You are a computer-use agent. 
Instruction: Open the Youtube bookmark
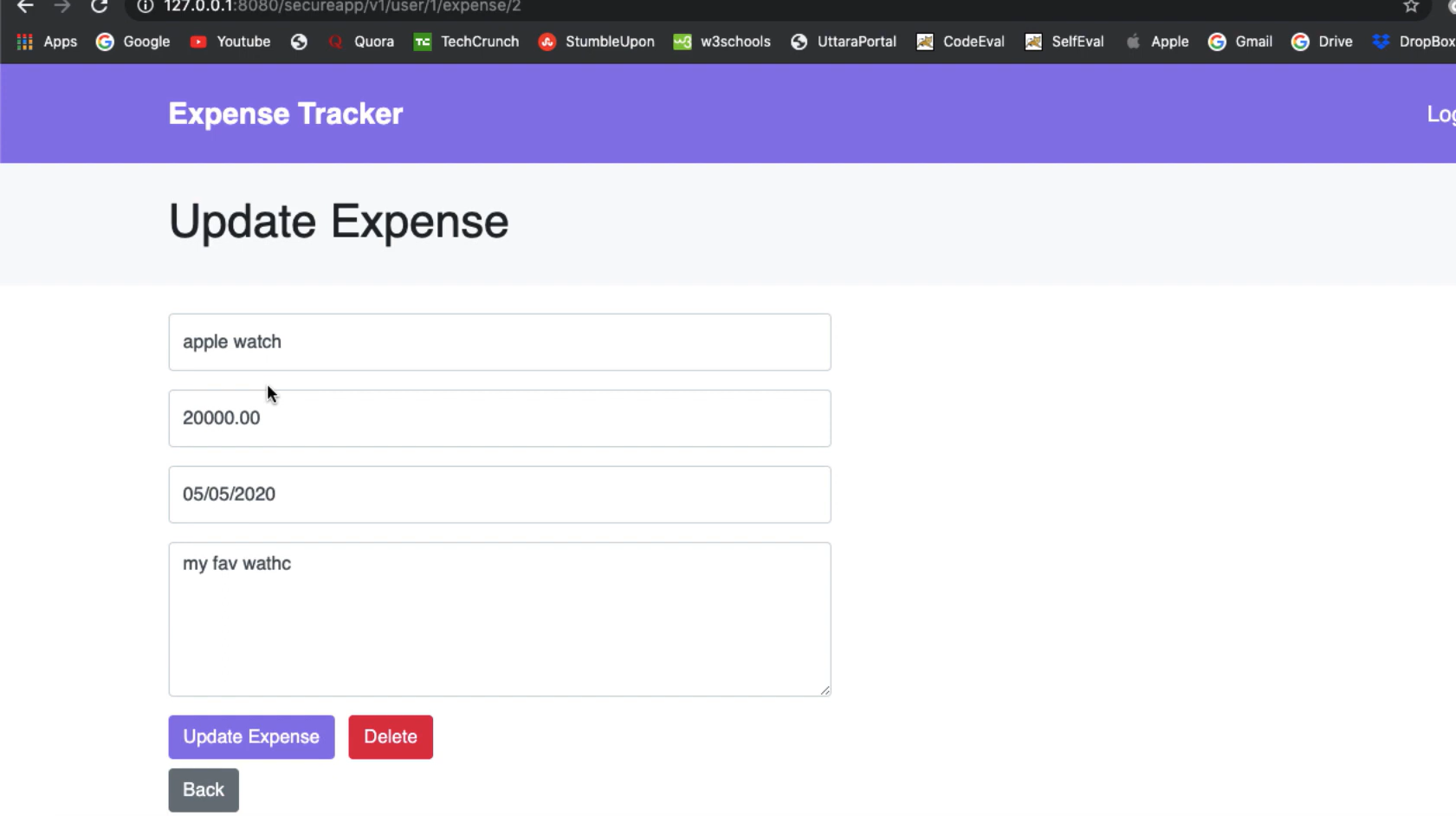tap(243, 41)
